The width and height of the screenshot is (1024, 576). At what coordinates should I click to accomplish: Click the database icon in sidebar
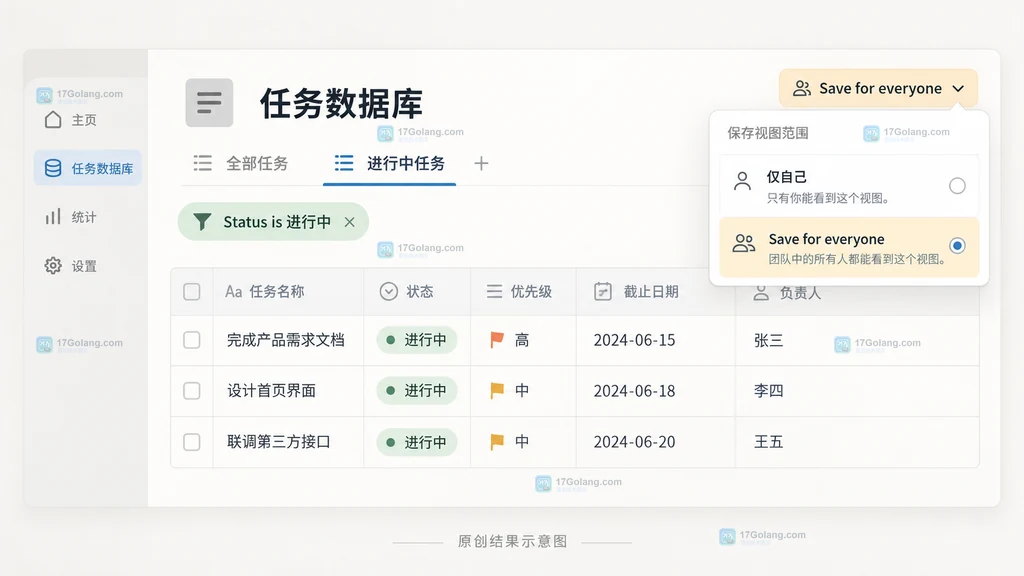pyautogui.click(x=53, y=168)
